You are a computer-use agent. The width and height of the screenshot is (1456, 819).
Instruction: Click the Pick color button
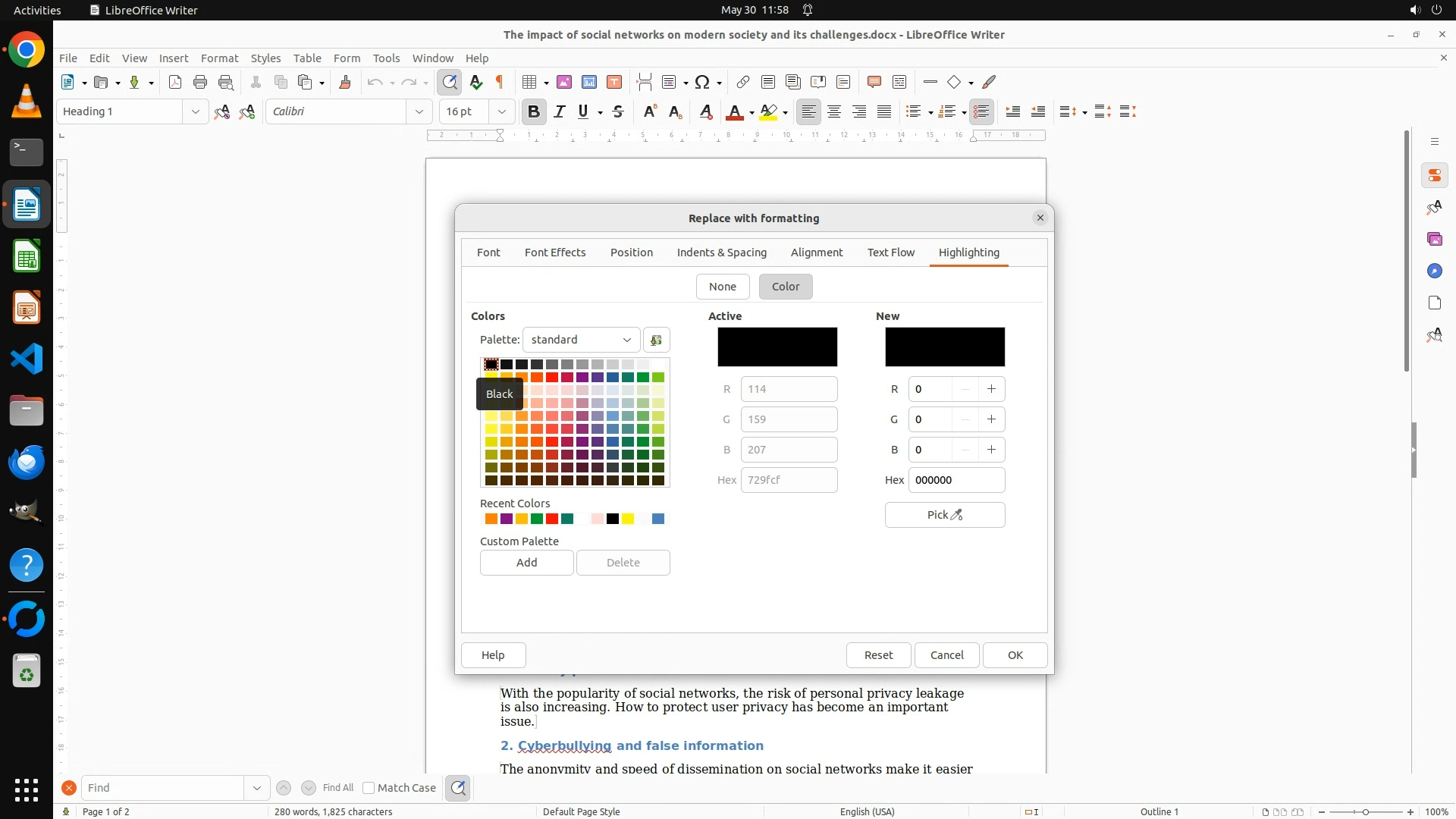click(944, 515)
